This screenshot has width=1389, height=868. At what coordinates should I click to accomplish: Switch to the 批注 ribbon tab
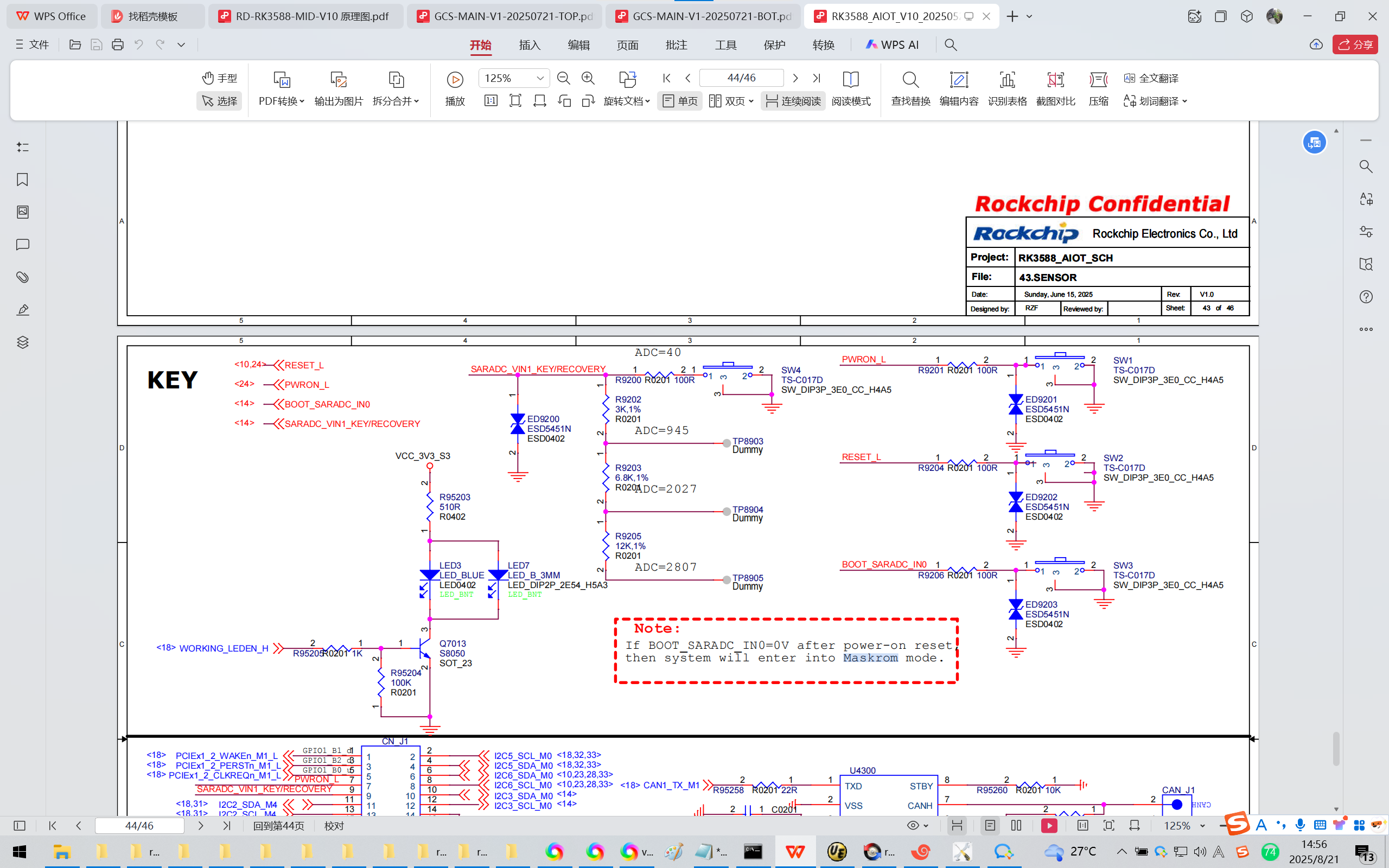pyautogui.click(x=676, y=45)
